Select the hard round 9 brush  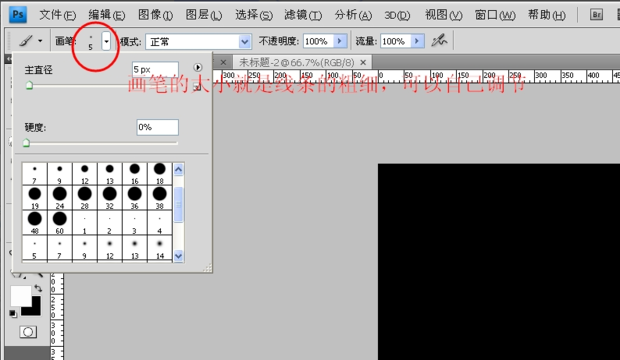coord(60,174)
